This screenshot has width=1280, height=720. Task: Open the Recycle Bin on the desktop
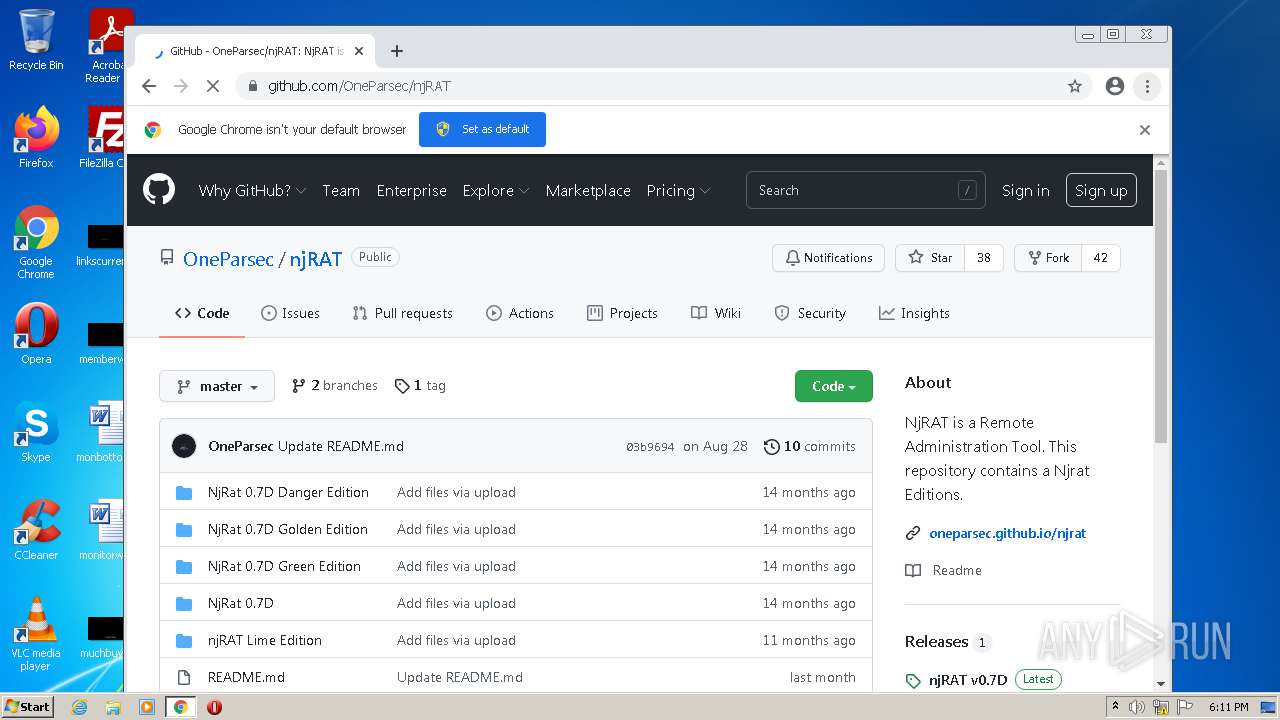click(x=36, y=40)
